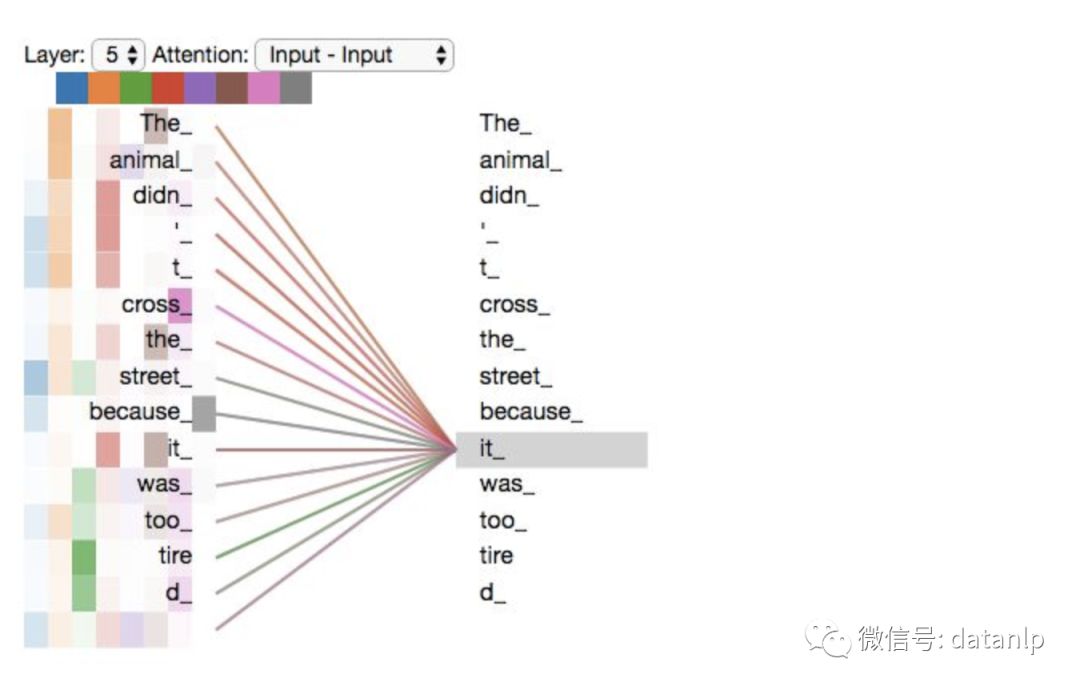1080x690 pixels.
Task: Open the Layer number dropdown
Action: click(119, 55)
